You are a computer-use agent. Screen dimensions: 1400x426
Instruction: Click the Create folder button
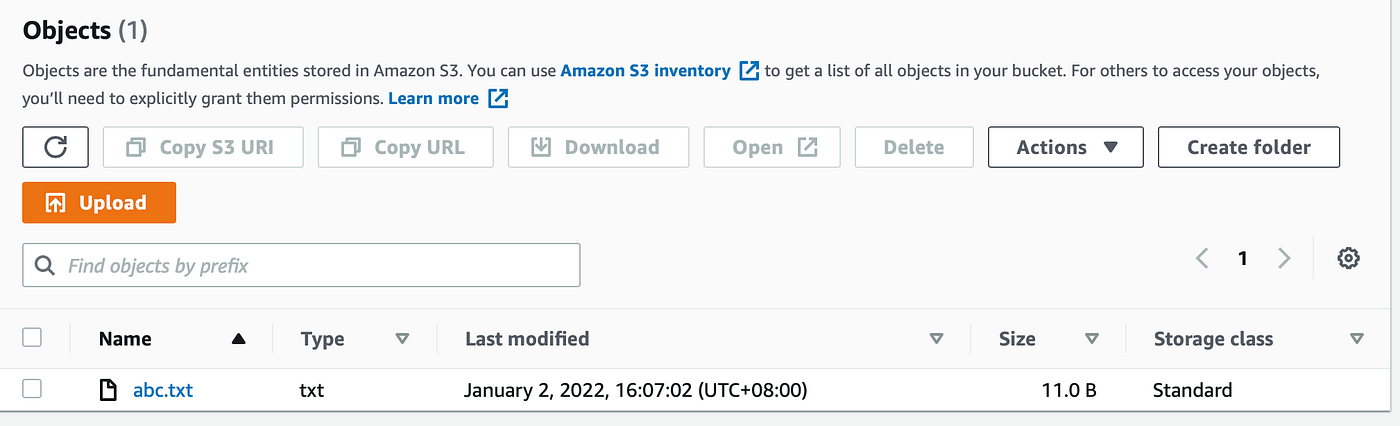point(1249,147)
